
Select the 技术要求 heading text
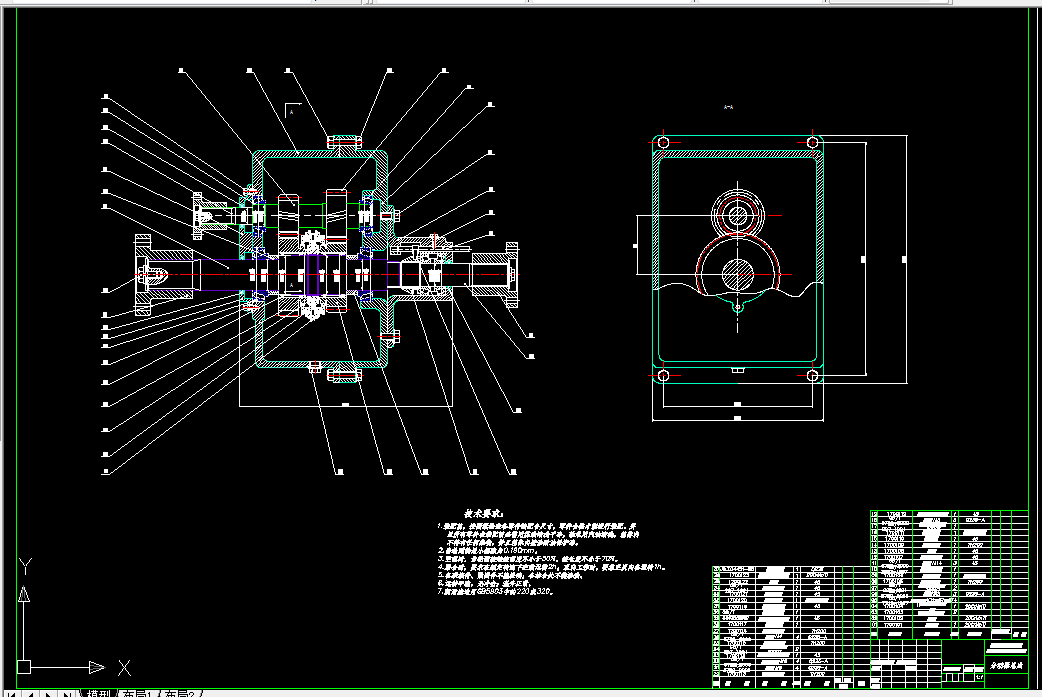click(x=484, y=514)
